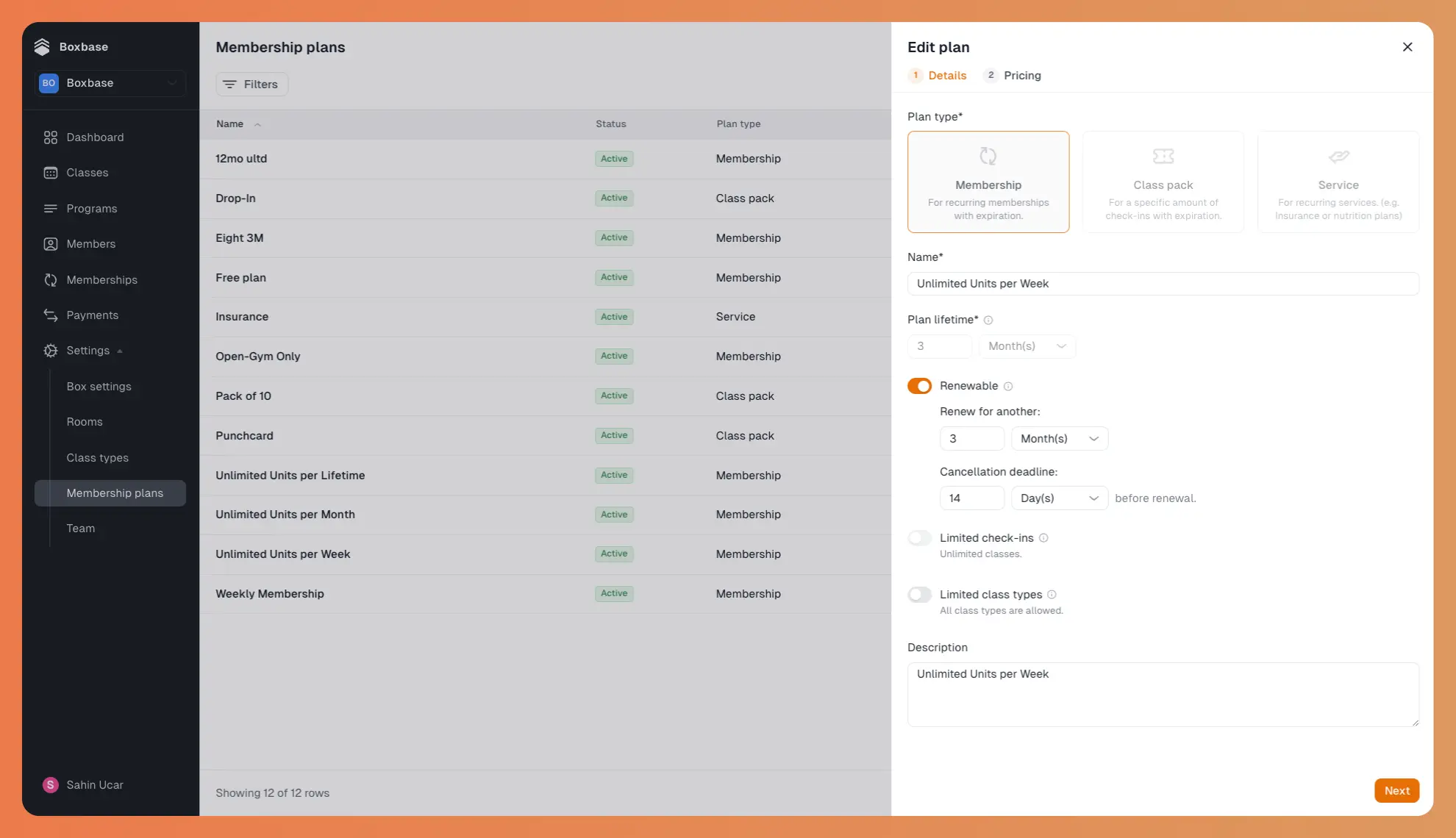Screen dimensions: 1456x838
Task: Enable Limited class types
Action: 919,594
